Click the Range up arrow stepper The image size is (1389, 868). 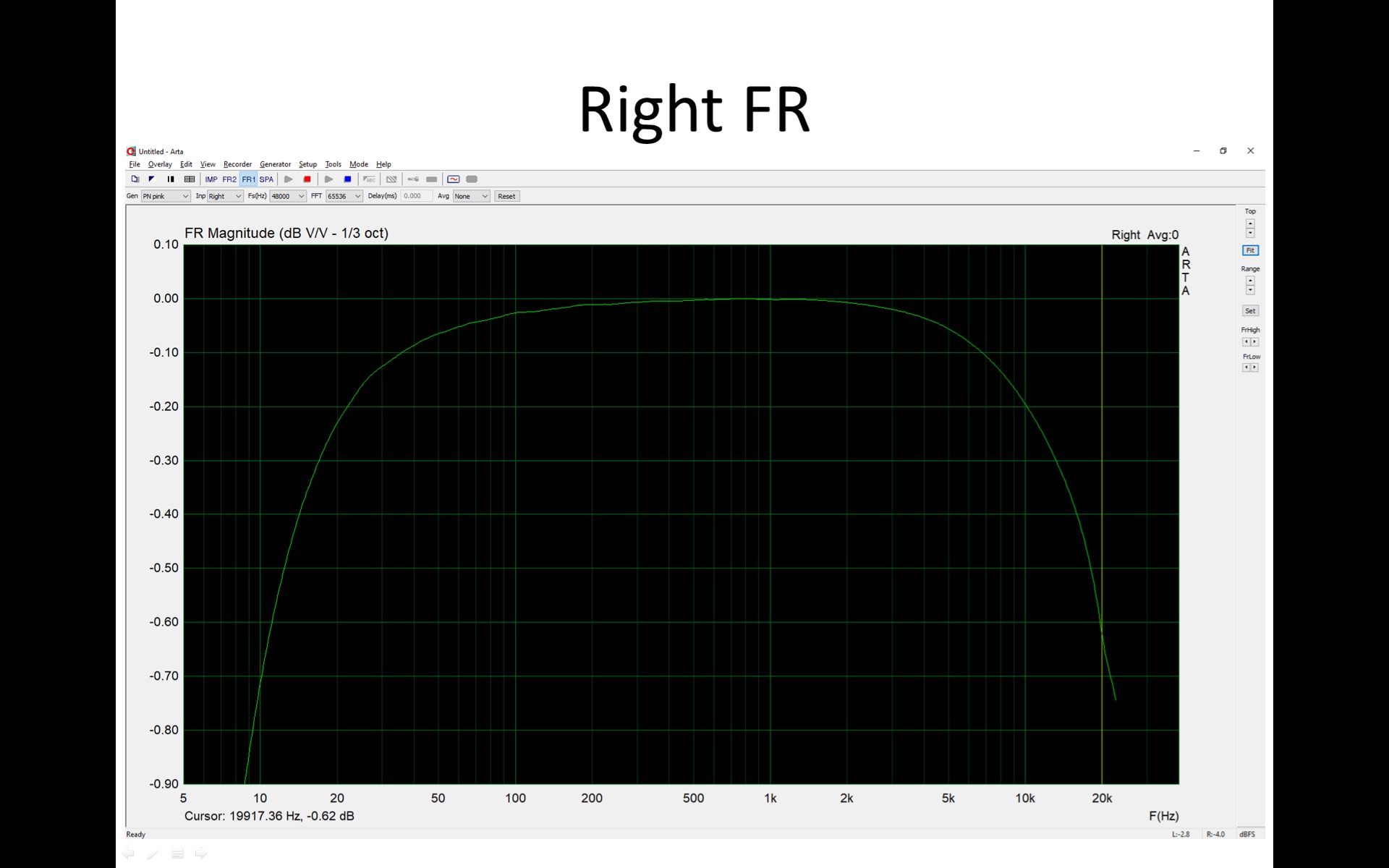click(x=1250, y=281)
